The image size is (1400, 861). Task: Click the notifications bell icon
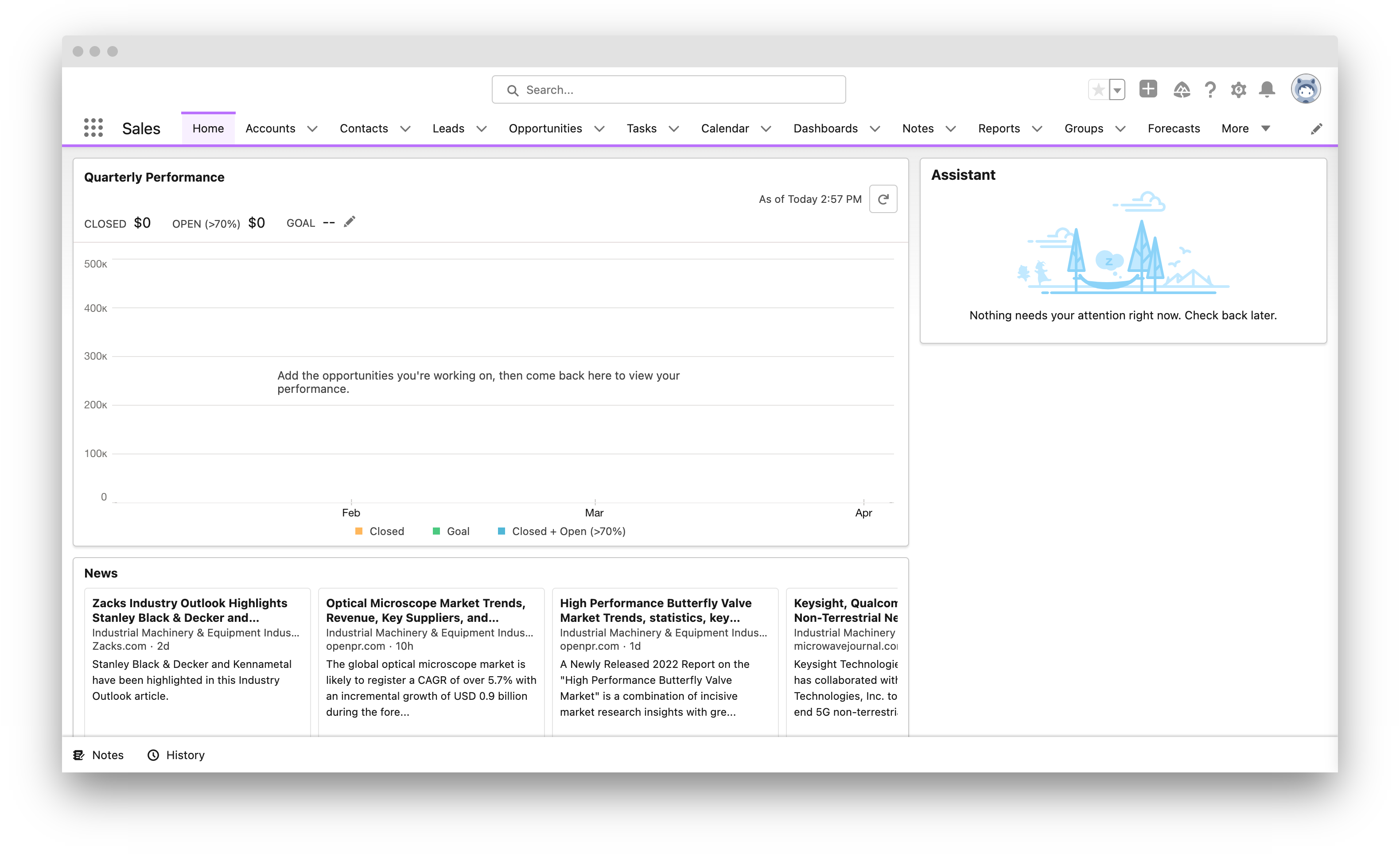point(1267,89)
